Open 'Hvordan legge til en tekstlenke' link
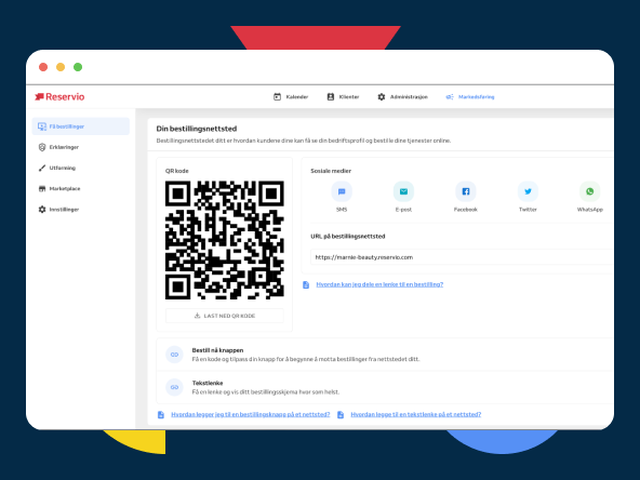 click(416, 414)
